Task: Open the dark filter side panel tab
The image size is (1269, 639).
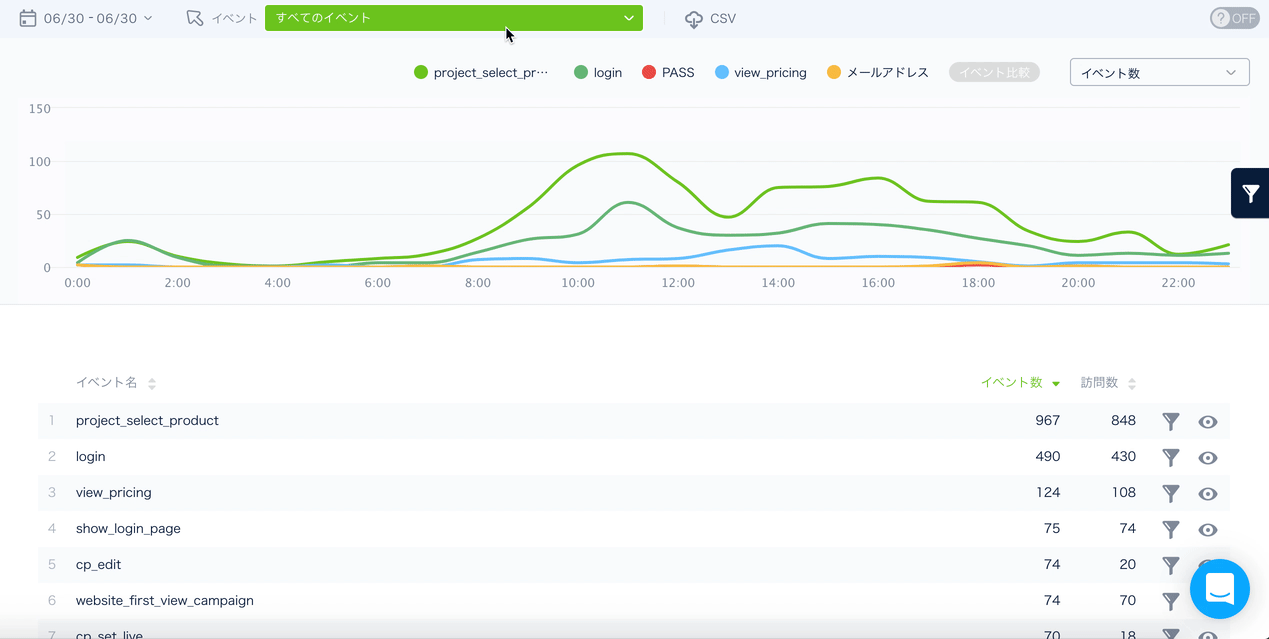Action: click(1250, 193)
